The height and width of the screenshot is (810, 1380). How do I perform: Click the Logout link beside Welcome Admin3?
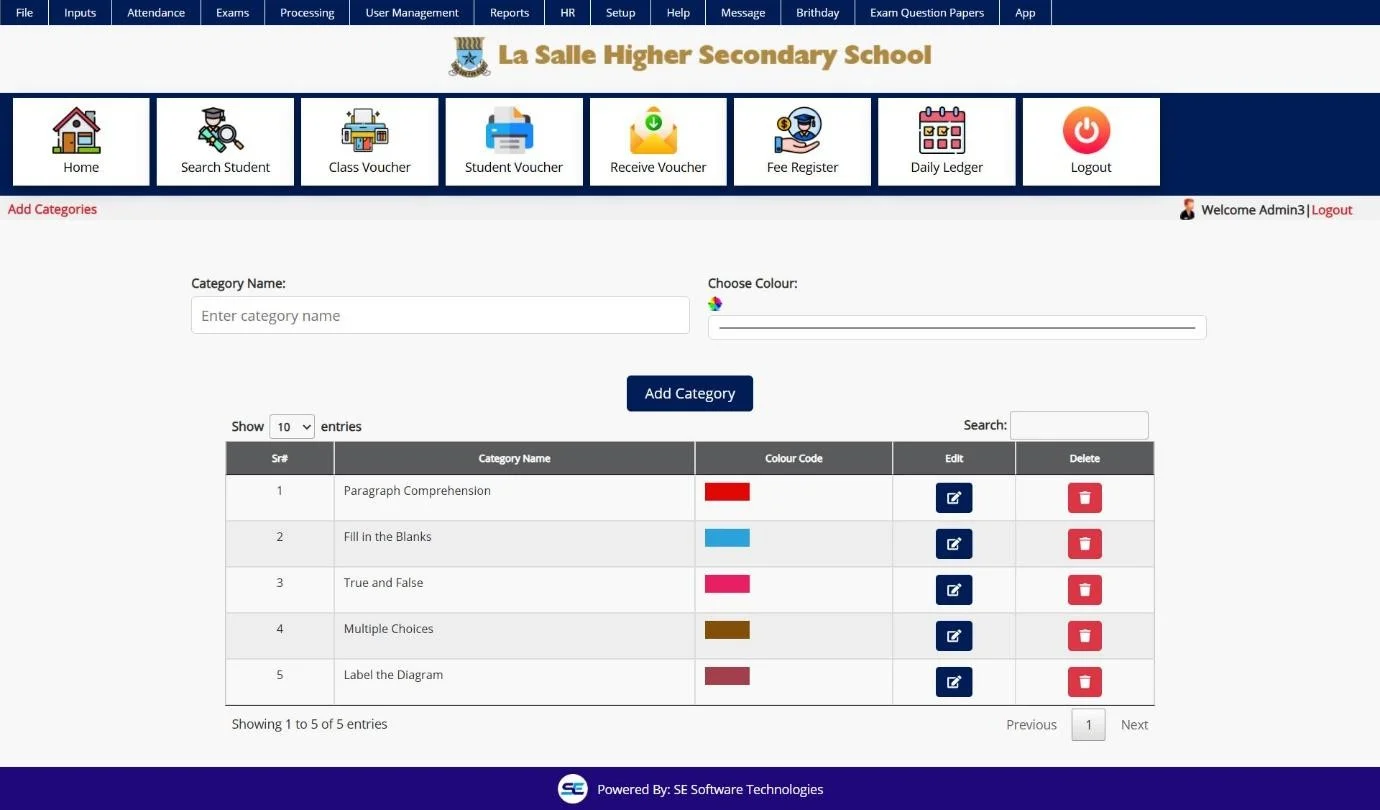point(1332,210)
